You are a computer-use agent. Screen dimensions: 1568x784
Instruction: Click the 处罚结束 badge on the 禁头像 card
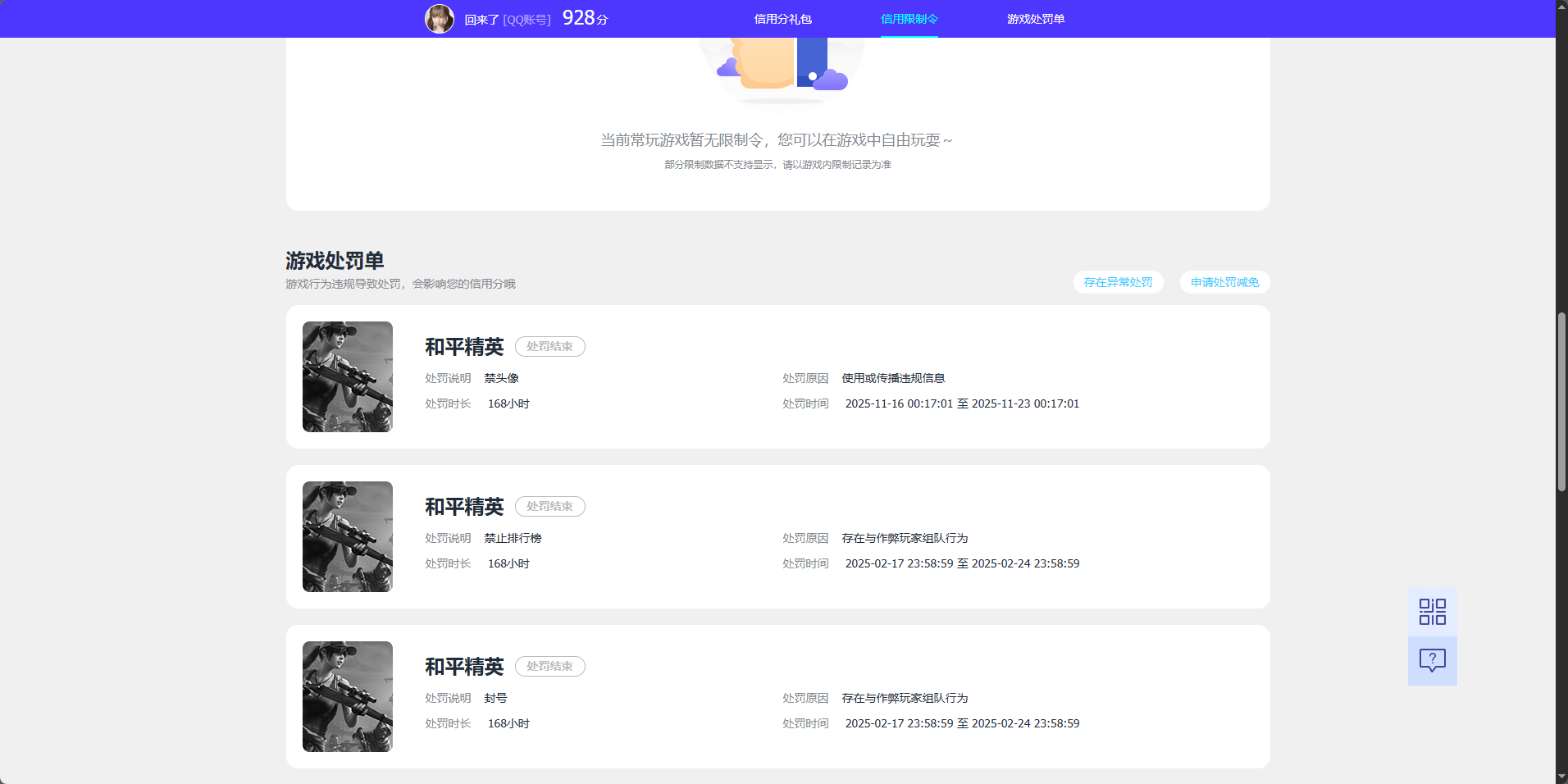pyautogui.click(x=549, y=346)
